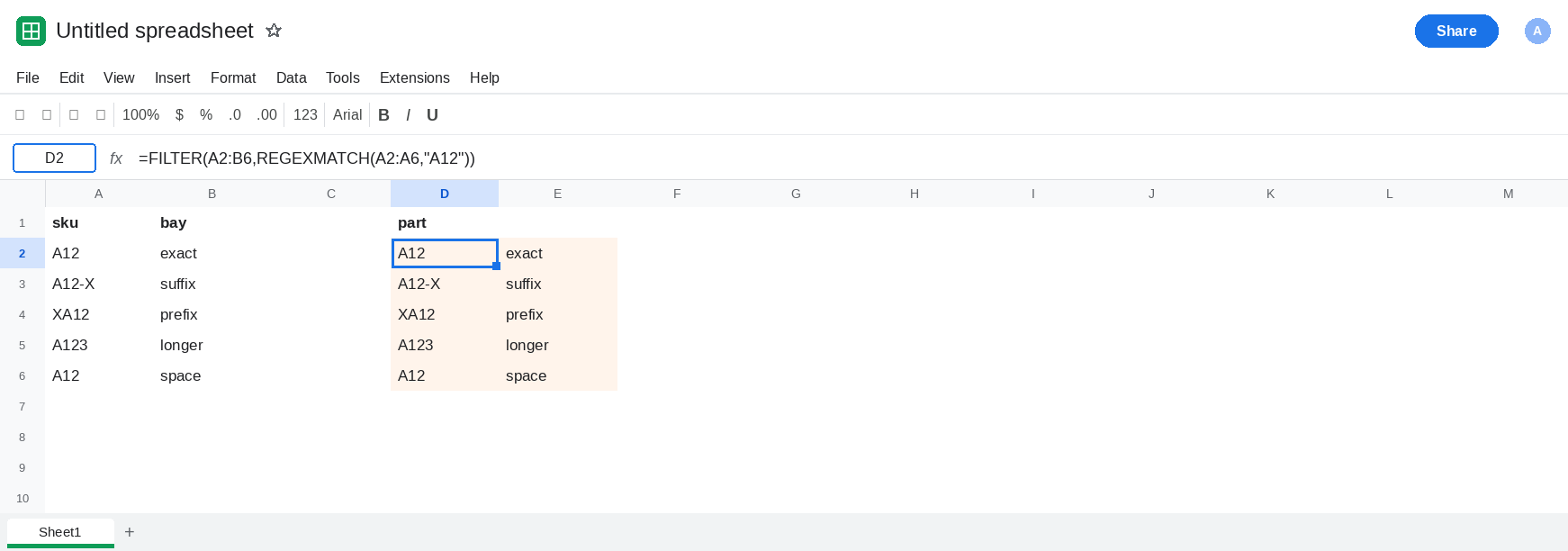
Task: Add a new sheet with plus icon
Action: (130, 532)
